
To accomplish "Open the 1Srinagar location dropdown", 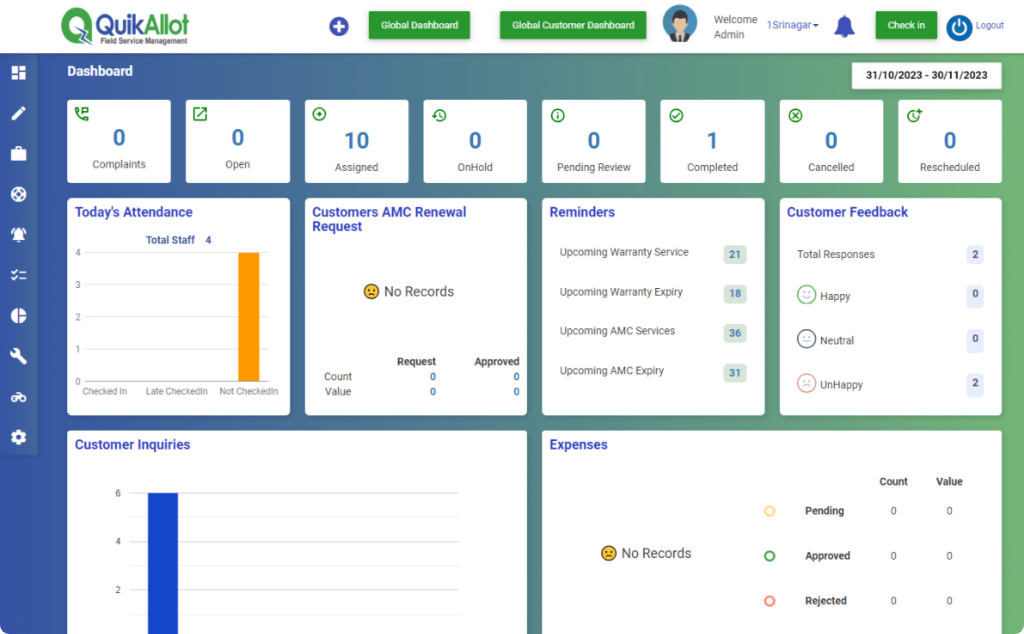I will click(792, 25).
